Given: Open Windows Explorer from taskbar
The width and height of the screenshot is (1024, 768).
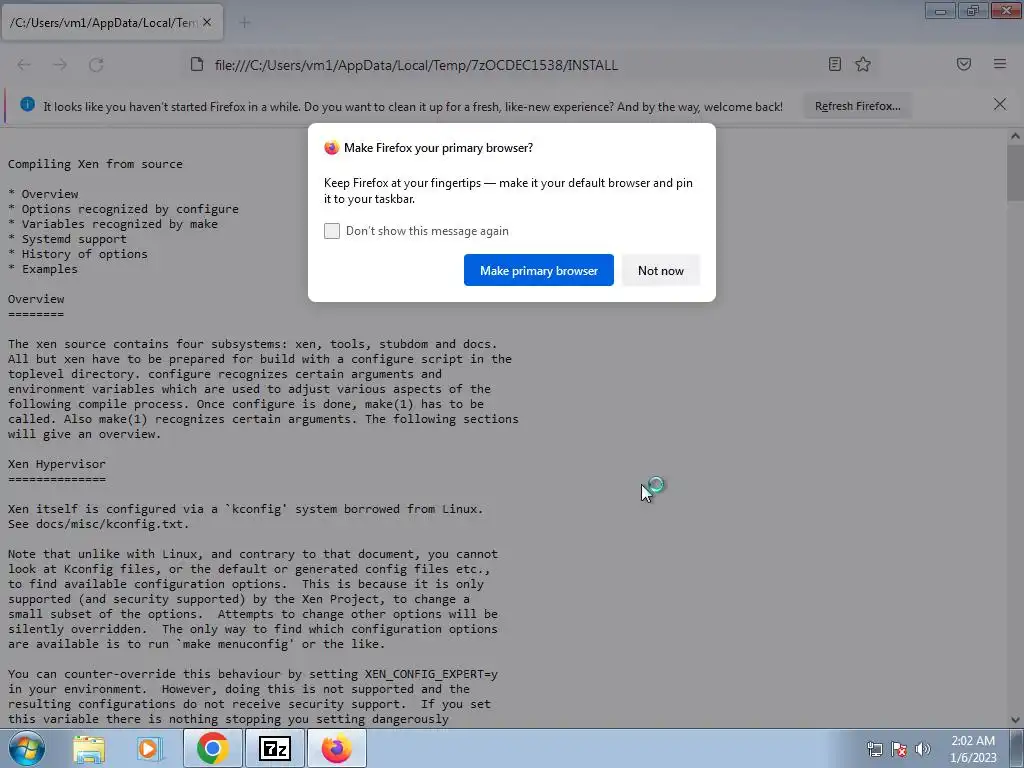Looking at the screenshot, I should click(x=89, y=749).
